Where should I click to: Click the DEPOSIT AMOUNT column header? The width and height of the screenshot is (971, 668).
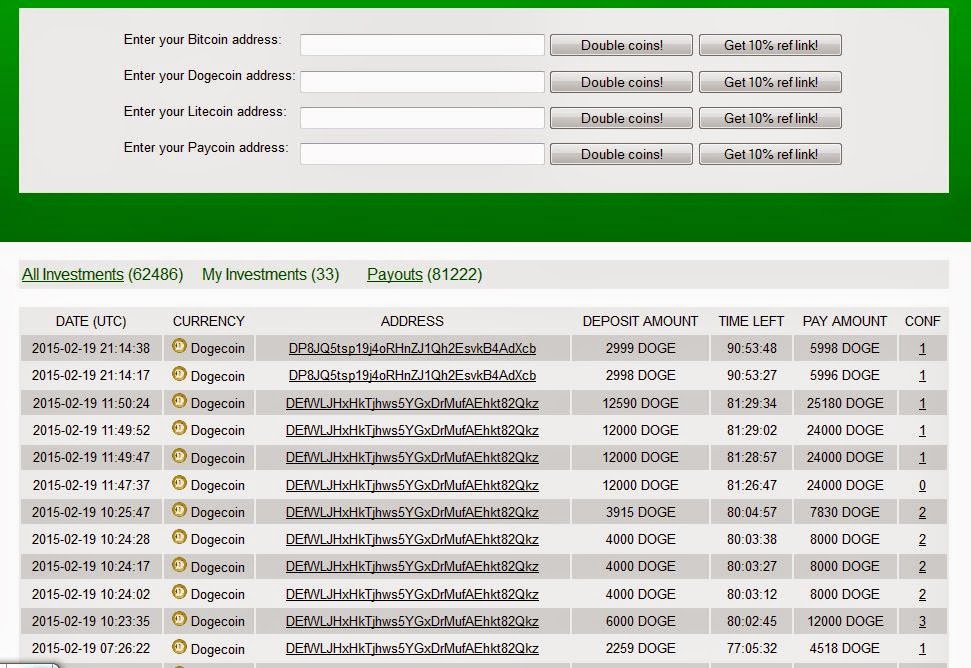coord(640,321)
